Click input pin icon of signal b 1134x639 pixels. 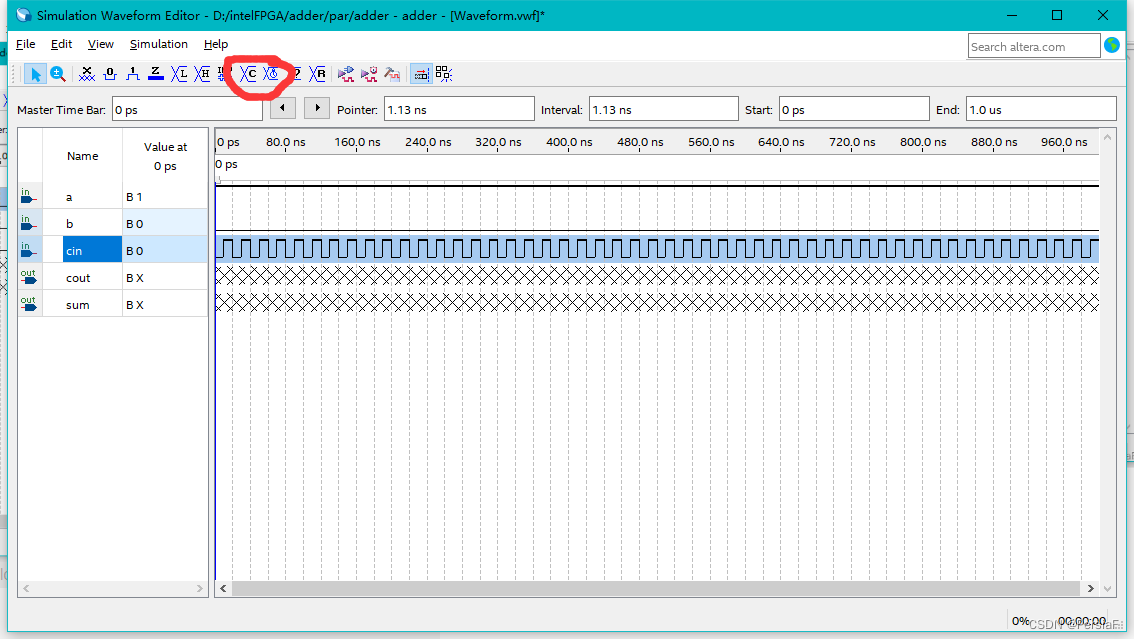pyautogui.click(x=28, y=223)
